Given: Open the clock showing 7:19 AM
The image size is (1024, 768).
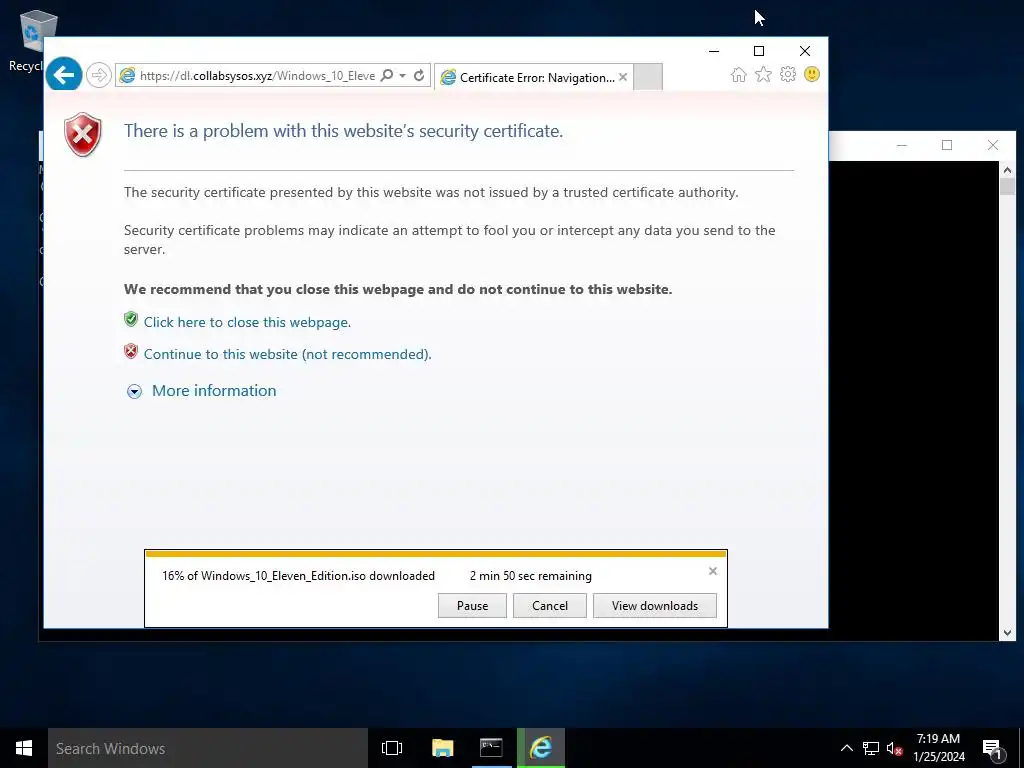Looking at the screenshot, I should click(939, 748).
